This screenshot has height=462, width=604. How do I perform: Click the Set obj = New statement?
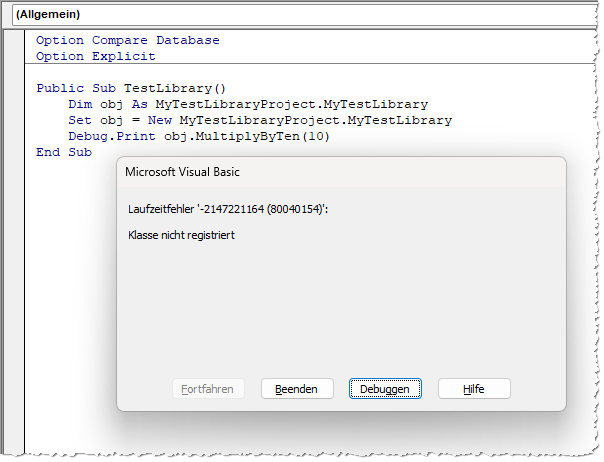(x=259, y=120)
